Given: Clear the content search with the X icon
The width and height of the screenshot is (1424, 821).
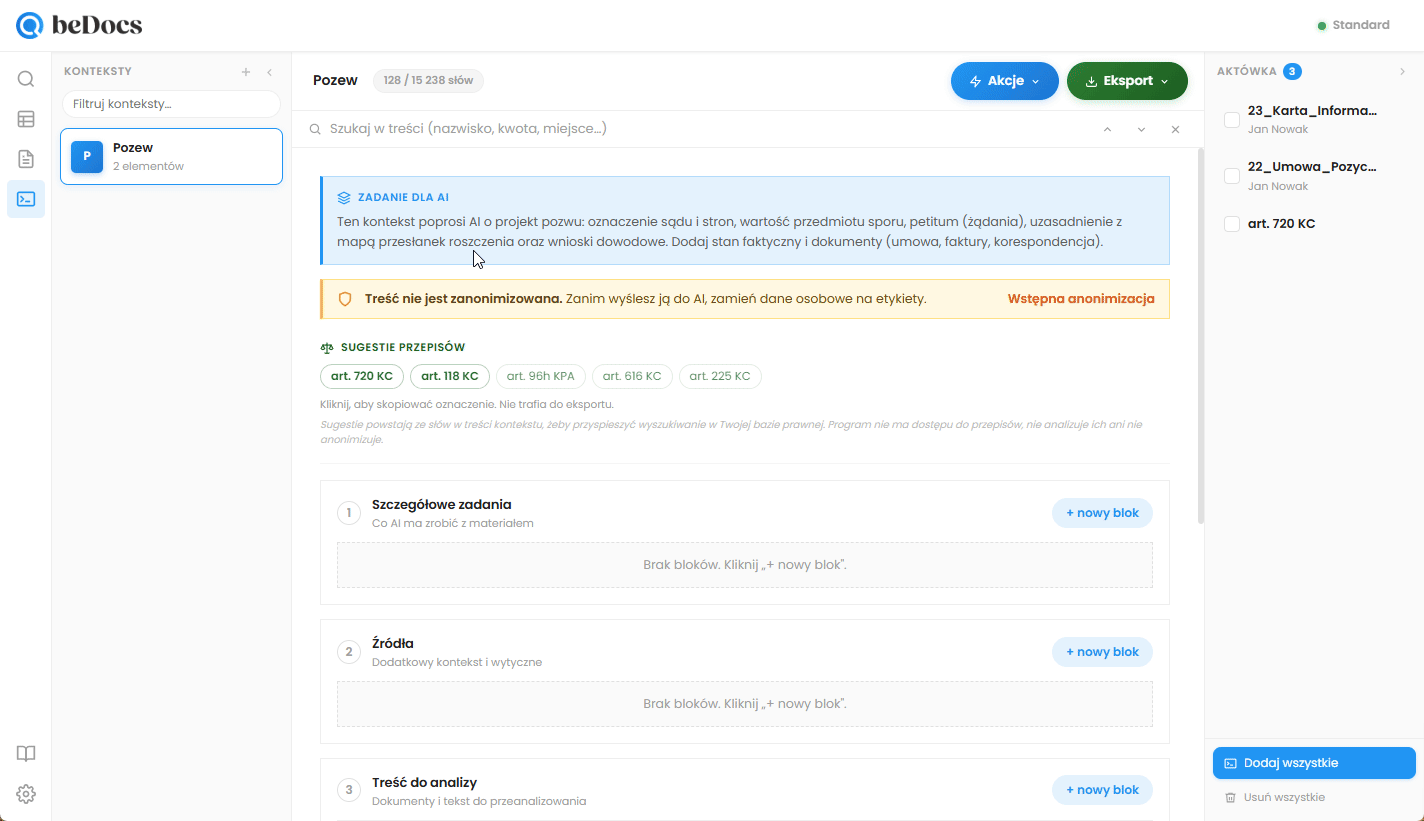Looking at the screenshot, I should [1175, 129].
